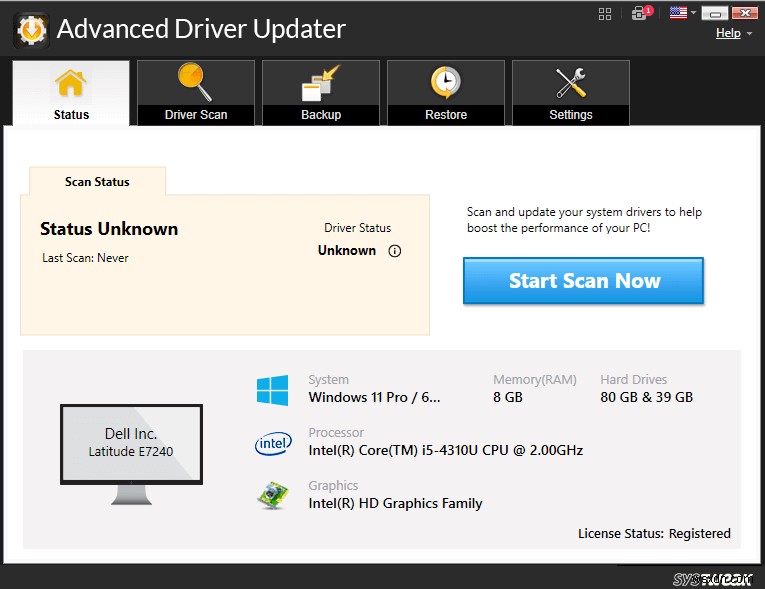This screenshot has width=765, height=589.
Task: Open the Backup tab
Action: pos(321,93)
